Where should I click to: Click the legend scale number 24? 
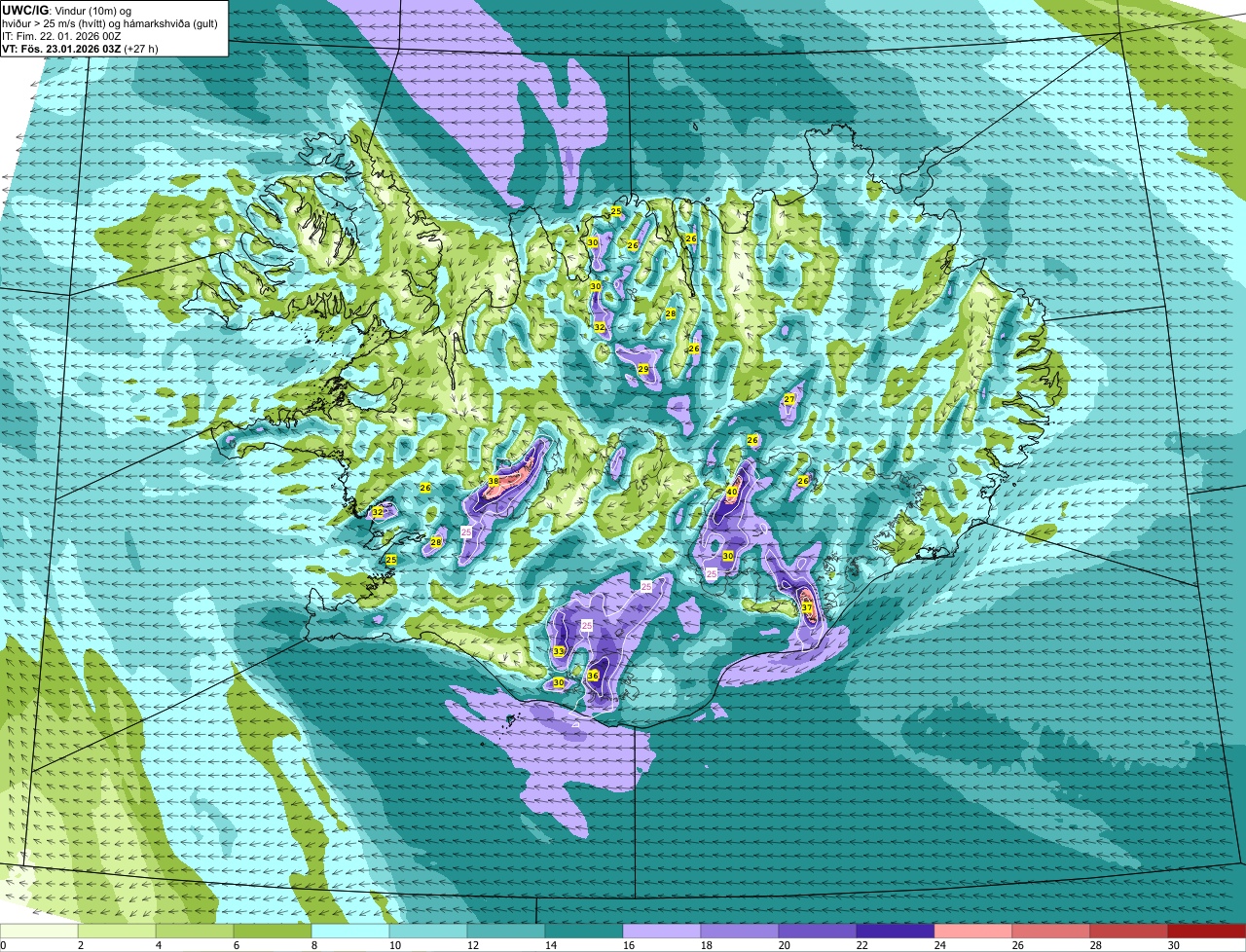click(x=940, y=945)
